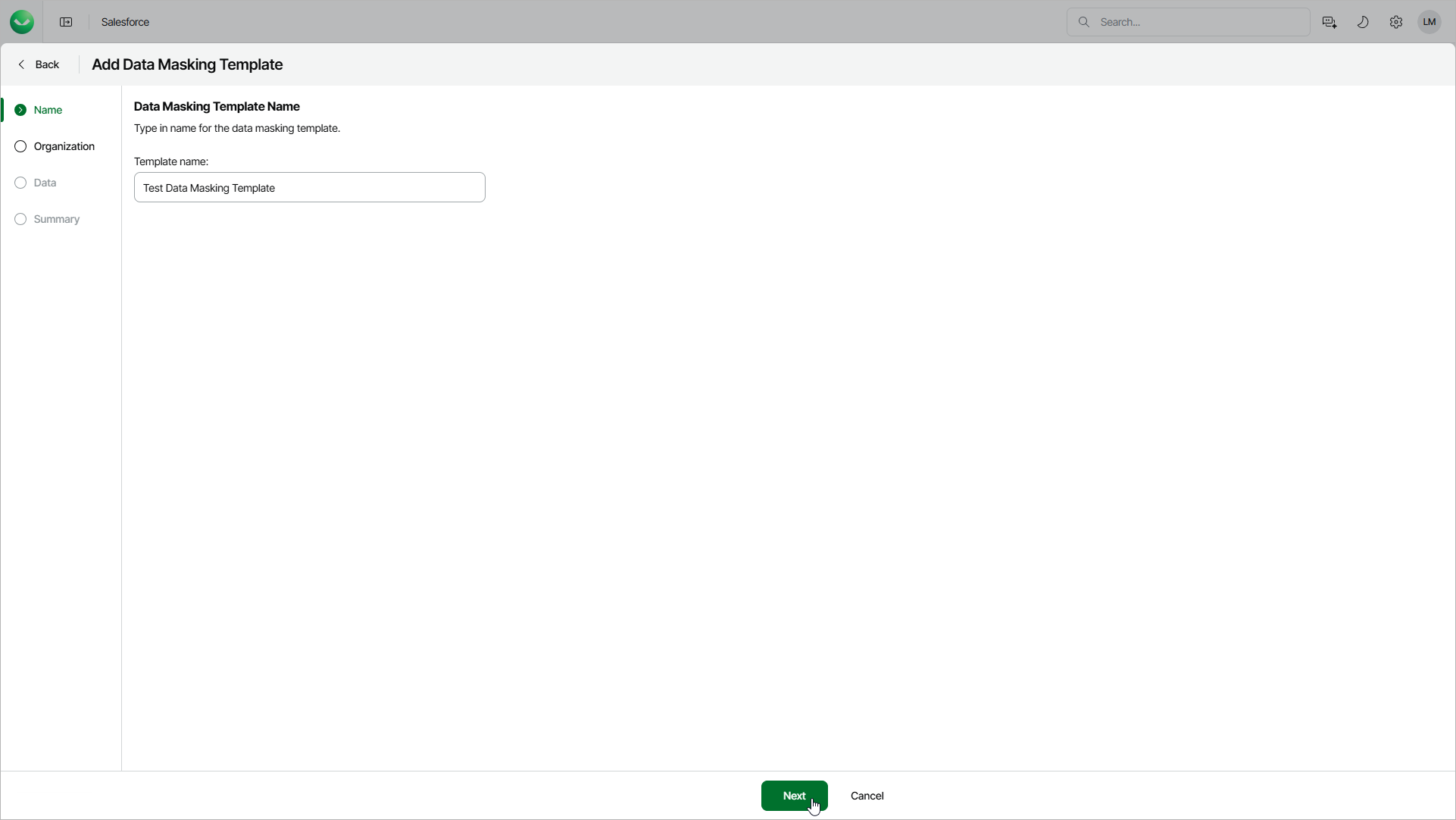The width and height of the screenshot is (1456, 820).
Task: Click the Organization step circle
Action: [x=20, y=146]
